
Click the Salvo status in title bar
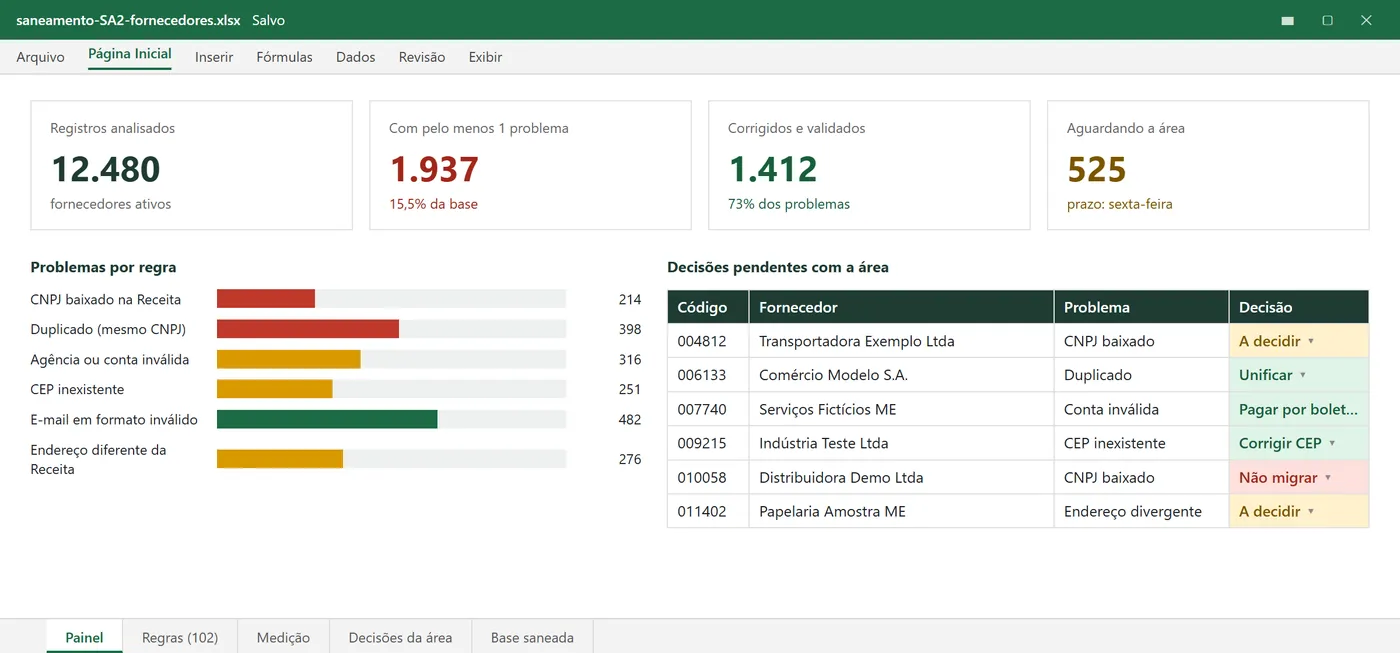click(x=269, y=20)
